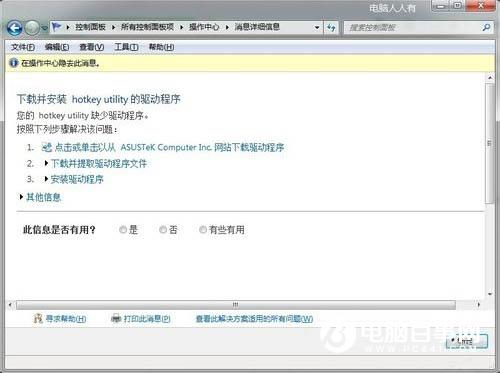Expand the 下载并提取驱动程序文件 step
This screenshot has height=373, width=500.
click(99, 163)
